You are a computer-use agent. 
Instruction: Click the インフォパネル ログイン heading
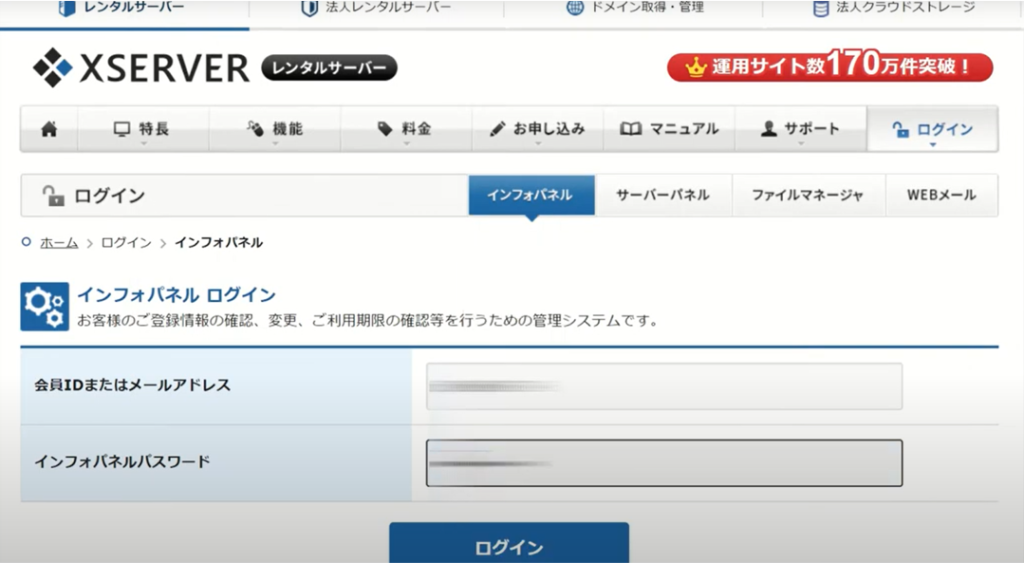coord(176,295)
